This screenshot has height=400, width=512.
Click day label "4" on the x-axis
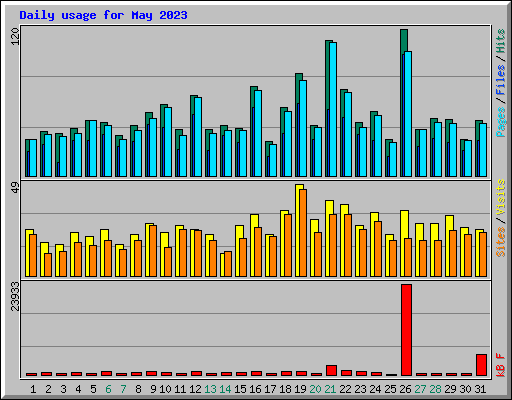(78, 389)
